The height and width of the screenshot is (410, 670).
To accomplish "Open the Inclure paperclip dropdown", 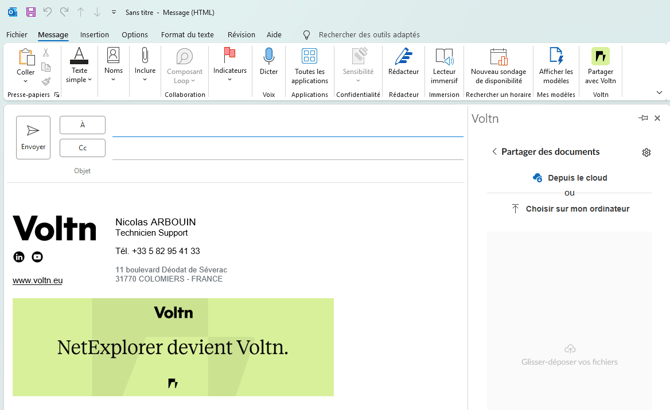I will [x=145, y=64].
